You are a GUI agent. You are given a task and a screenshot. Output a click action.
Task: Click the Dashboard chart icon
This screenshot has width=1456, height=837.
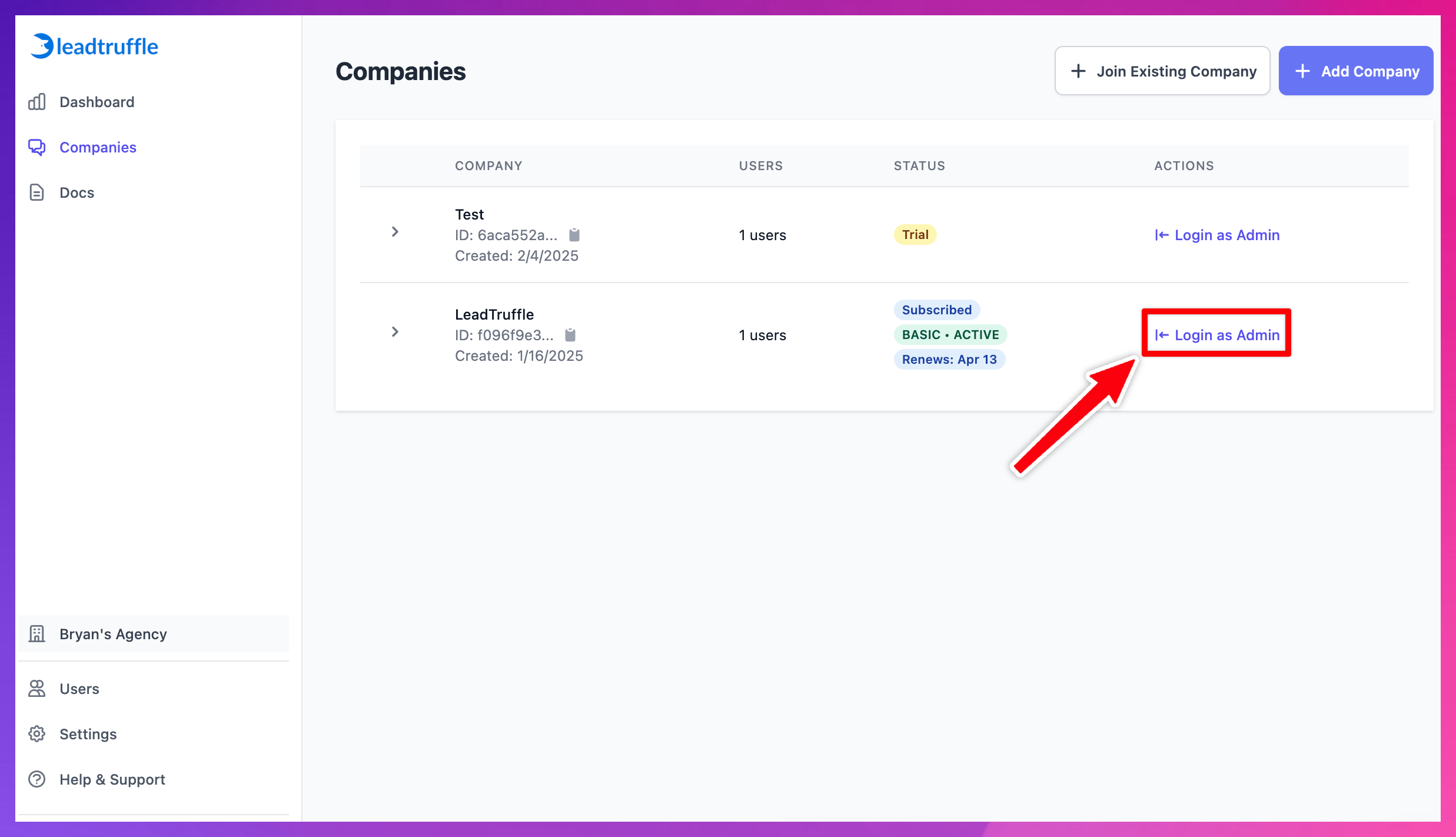(x=36, y=102)
